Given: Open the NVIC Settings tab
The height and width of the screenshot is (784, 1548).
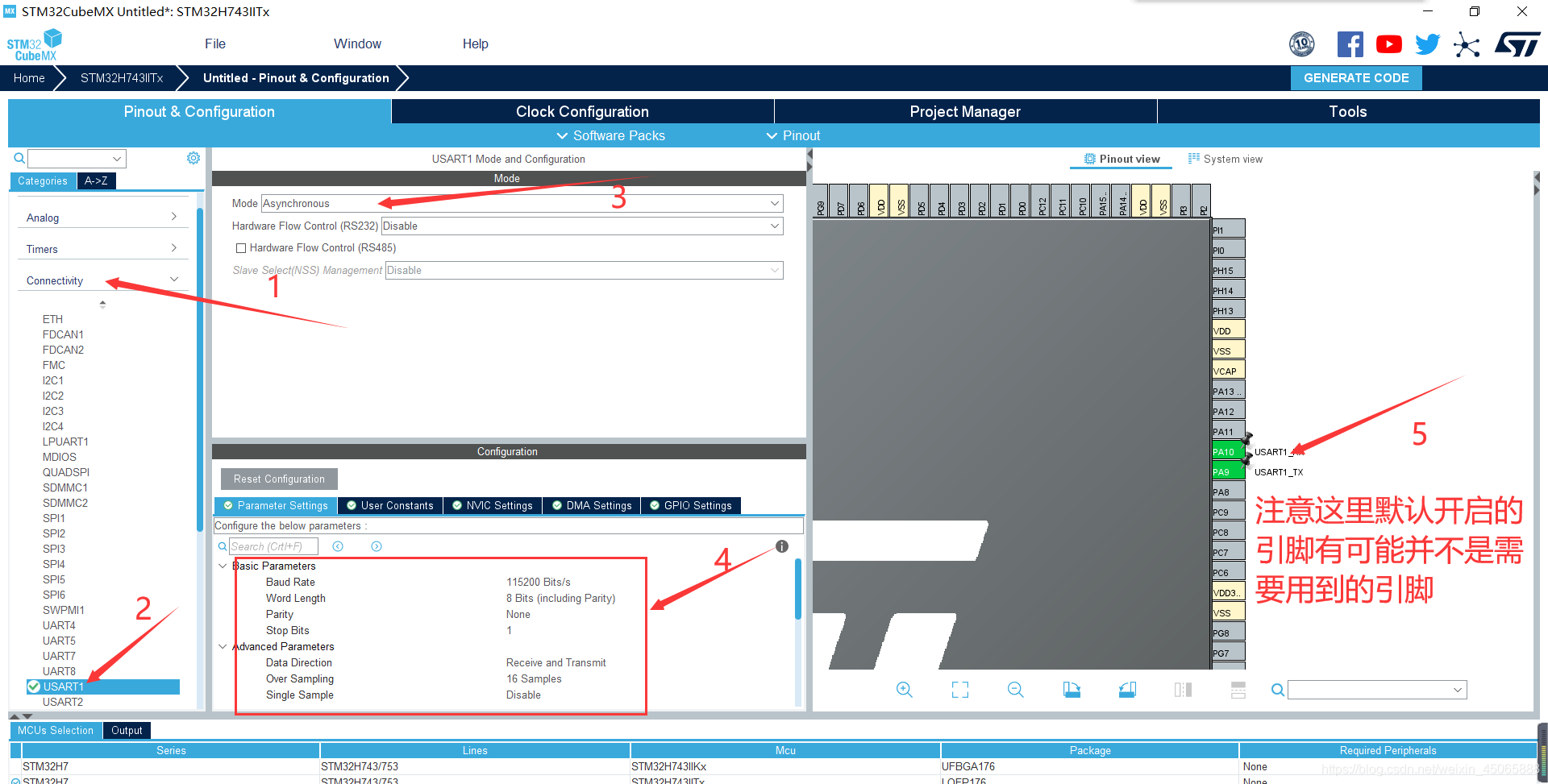Looking at the screenshot, I should (x=492, y=505).
